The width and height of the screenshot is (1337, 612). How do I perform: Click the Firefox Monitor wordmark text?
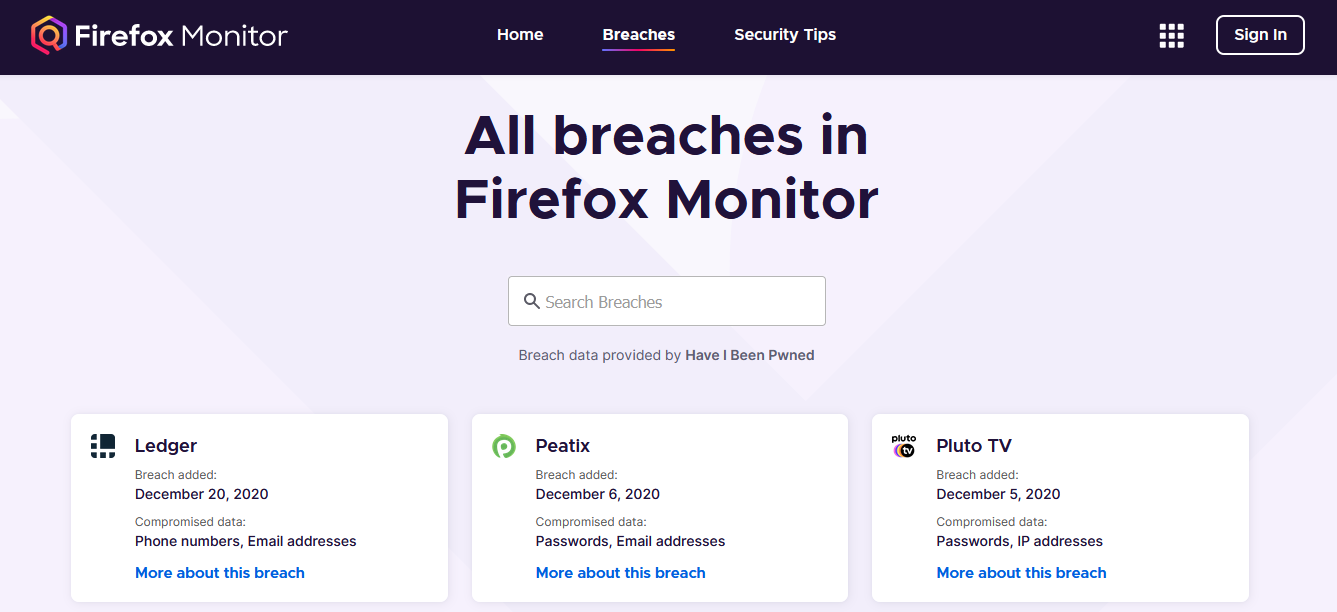pos(181,36)
